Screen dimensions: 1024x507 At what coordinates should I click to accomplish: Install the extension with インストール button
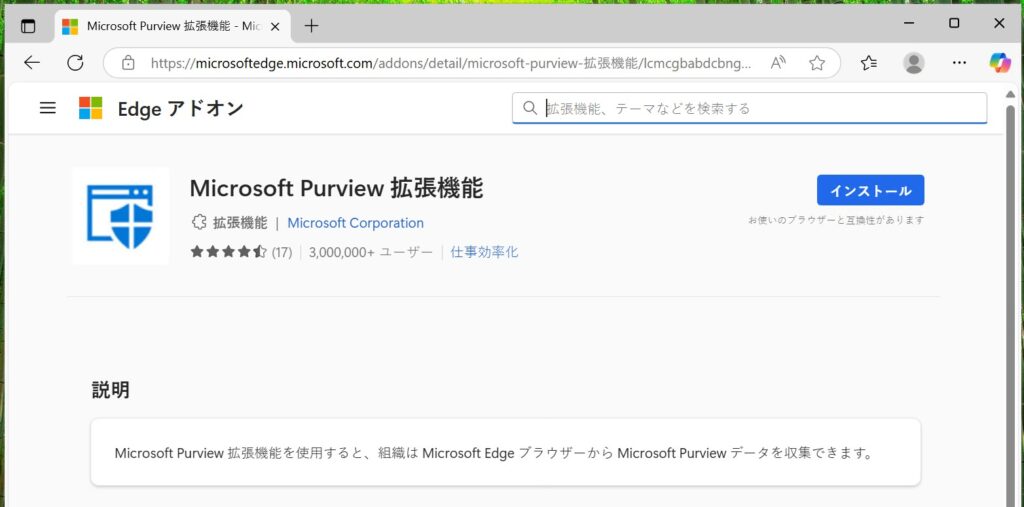[870, 190]
